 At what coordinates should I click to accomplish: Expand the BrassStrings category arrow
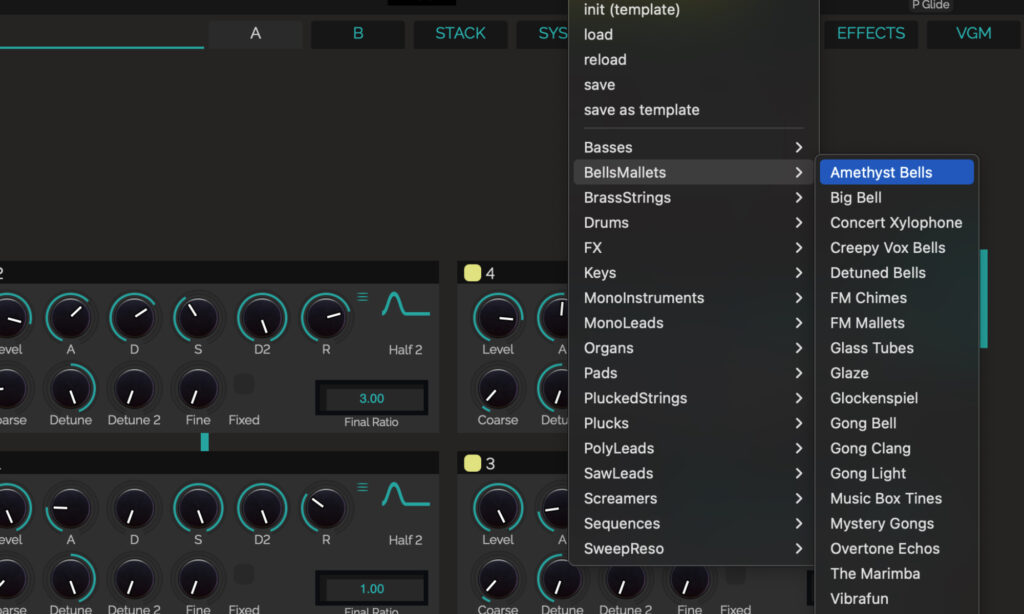tap(798, 197)
